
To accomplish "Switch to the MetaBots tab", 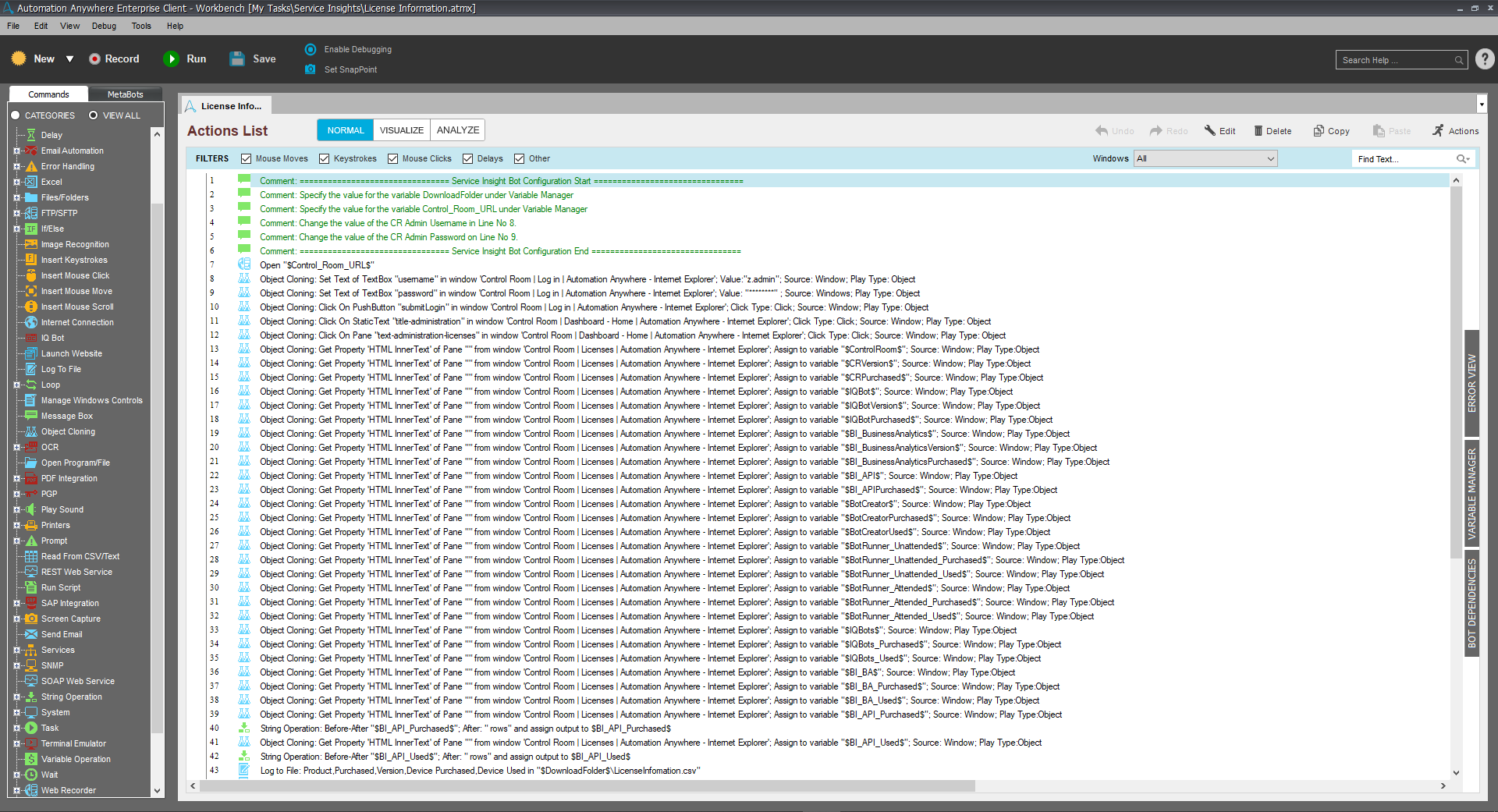I will pos(125,94).
